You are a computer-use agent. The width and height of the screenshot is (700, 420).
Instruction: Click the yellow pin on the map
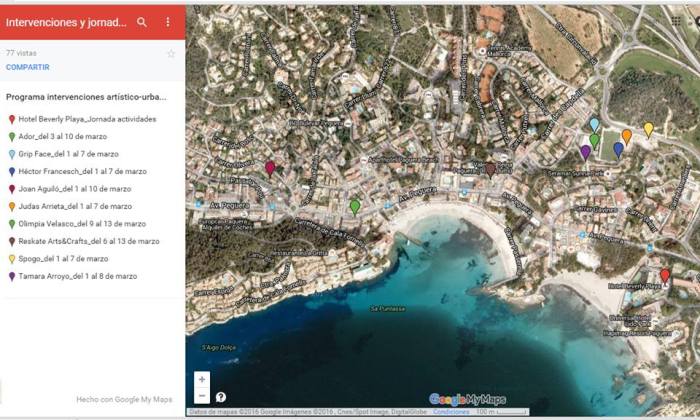pos(648,129)
